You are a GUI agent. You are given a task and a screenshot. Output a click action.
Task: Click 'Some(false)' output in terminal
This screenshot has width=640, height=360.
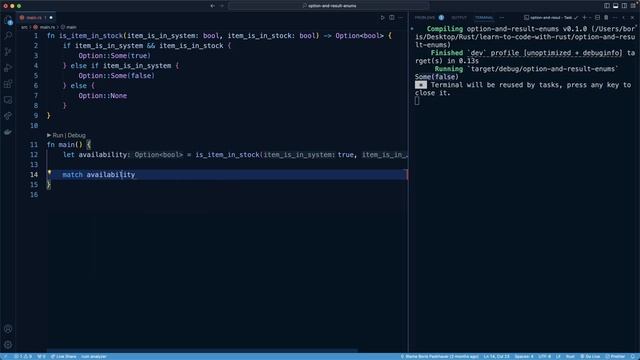[x=436, y=77]
